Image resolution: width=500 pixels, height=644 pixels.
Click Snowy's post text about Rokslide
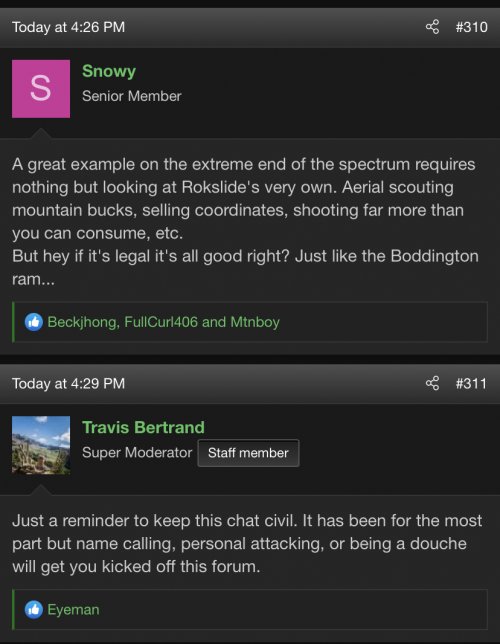pyautogui.click(x=245, y=221)
